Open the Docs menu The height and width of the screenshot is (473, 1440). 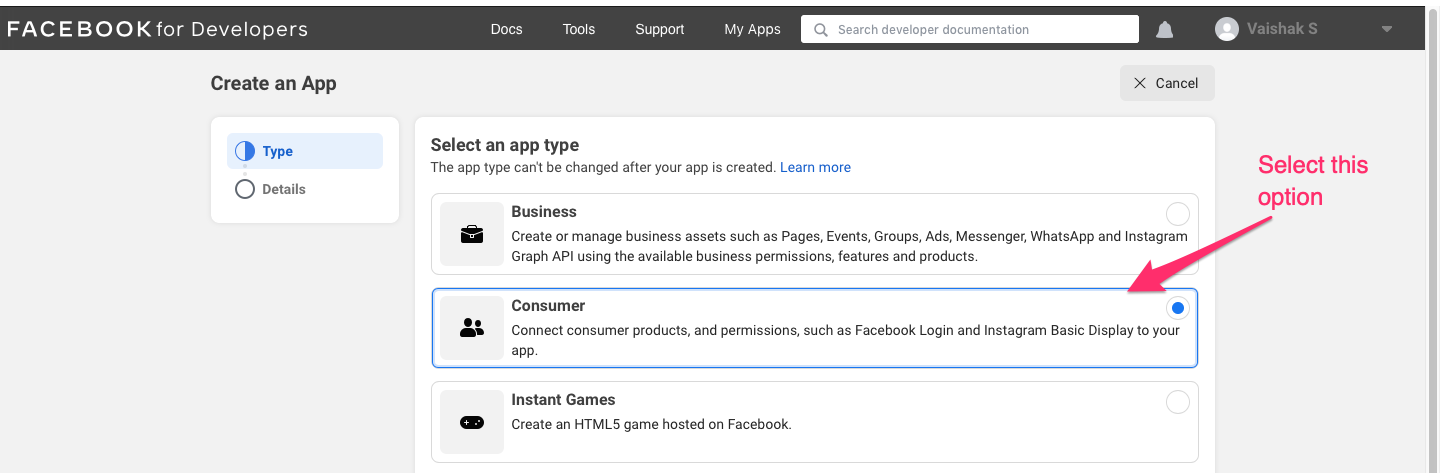pos(507,29)
